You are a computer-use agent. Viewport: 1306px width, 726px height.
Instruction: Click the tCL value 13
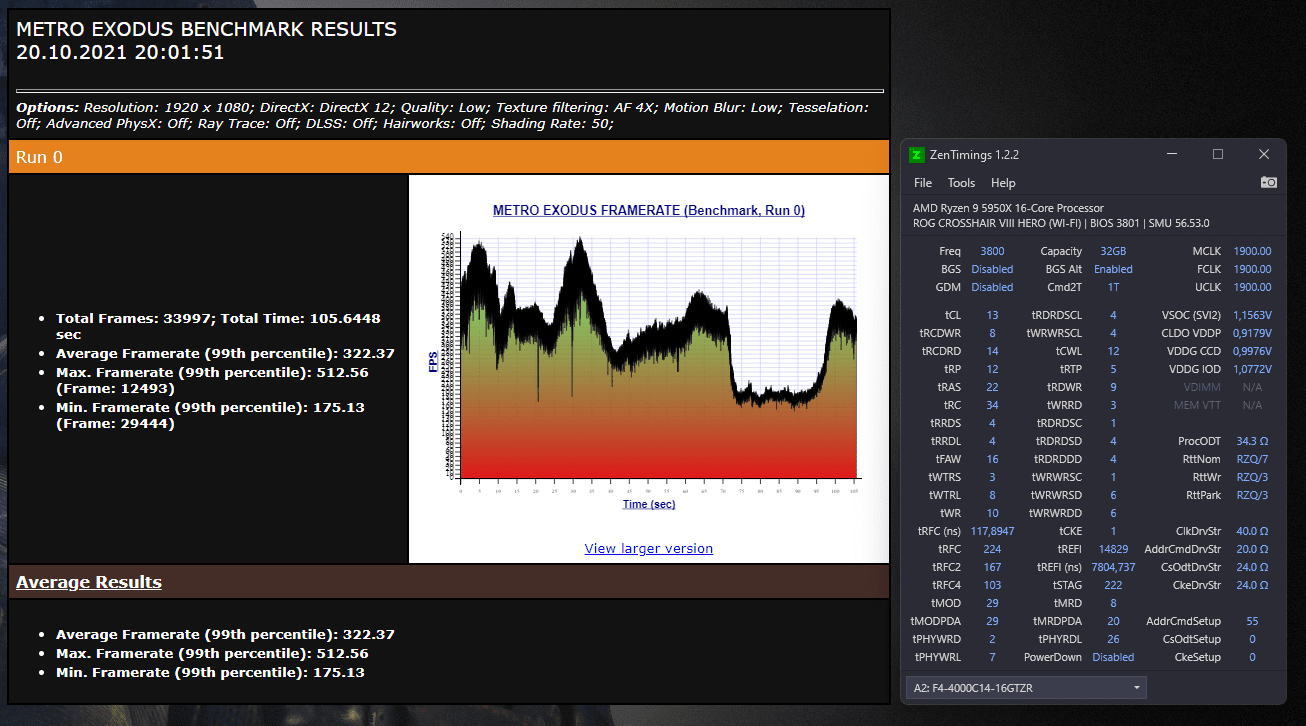(x=992, y=315)
